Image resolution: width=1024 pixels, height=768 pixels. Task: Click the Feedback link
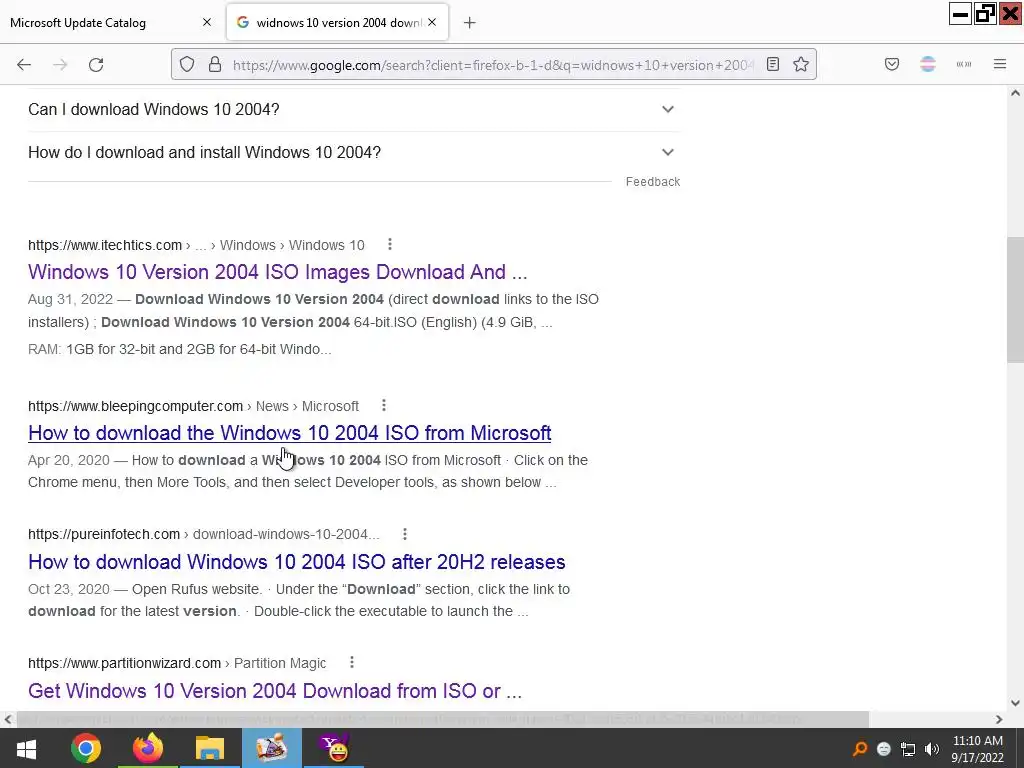(652, 182)
